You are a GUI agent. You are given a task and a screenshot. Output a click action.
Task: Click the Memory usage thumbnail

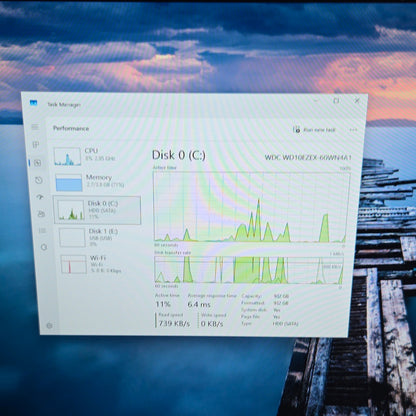69,182
